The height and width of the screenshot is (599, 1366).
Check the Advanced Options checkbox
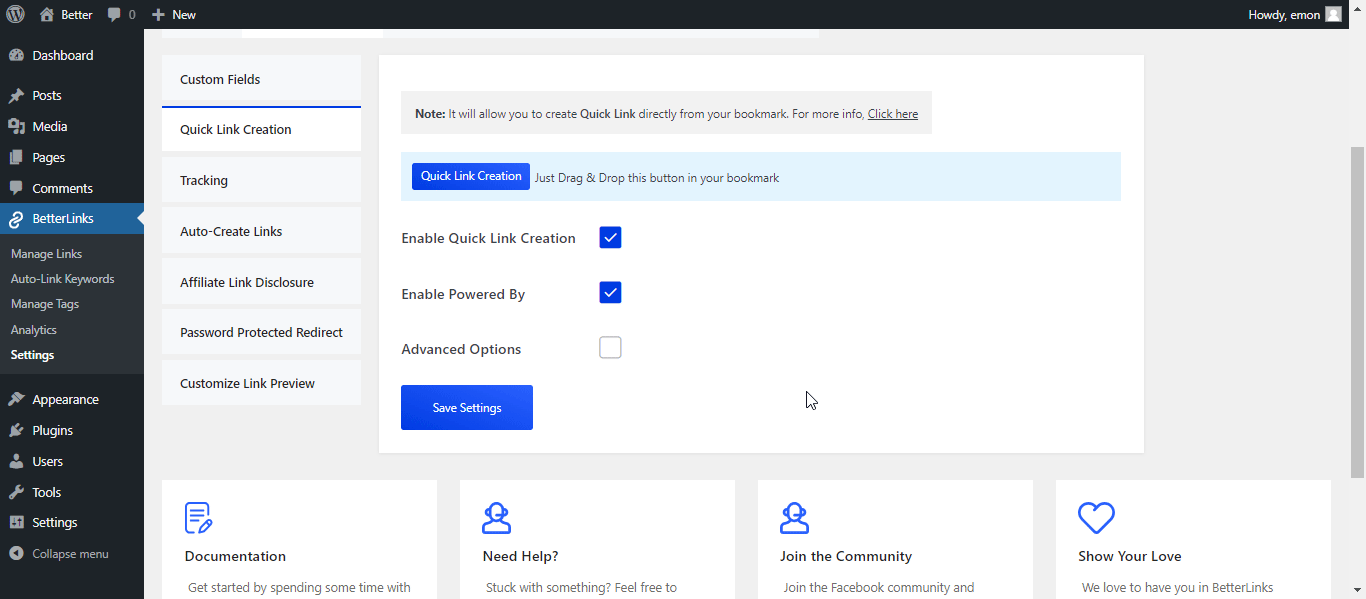pyautogui.click(x=610, y=347)
